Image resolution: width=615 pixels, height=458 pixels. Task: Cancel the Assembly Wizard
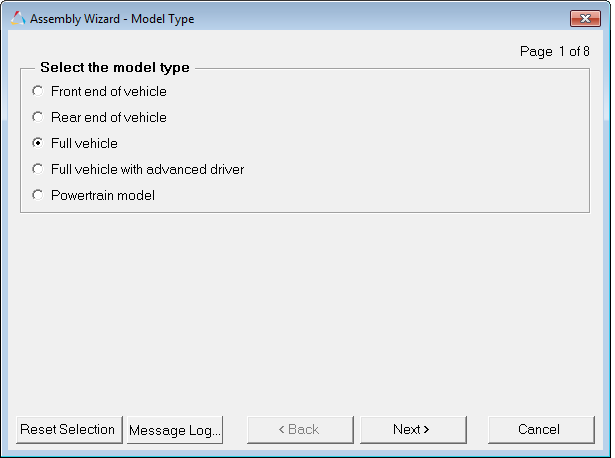540,429
